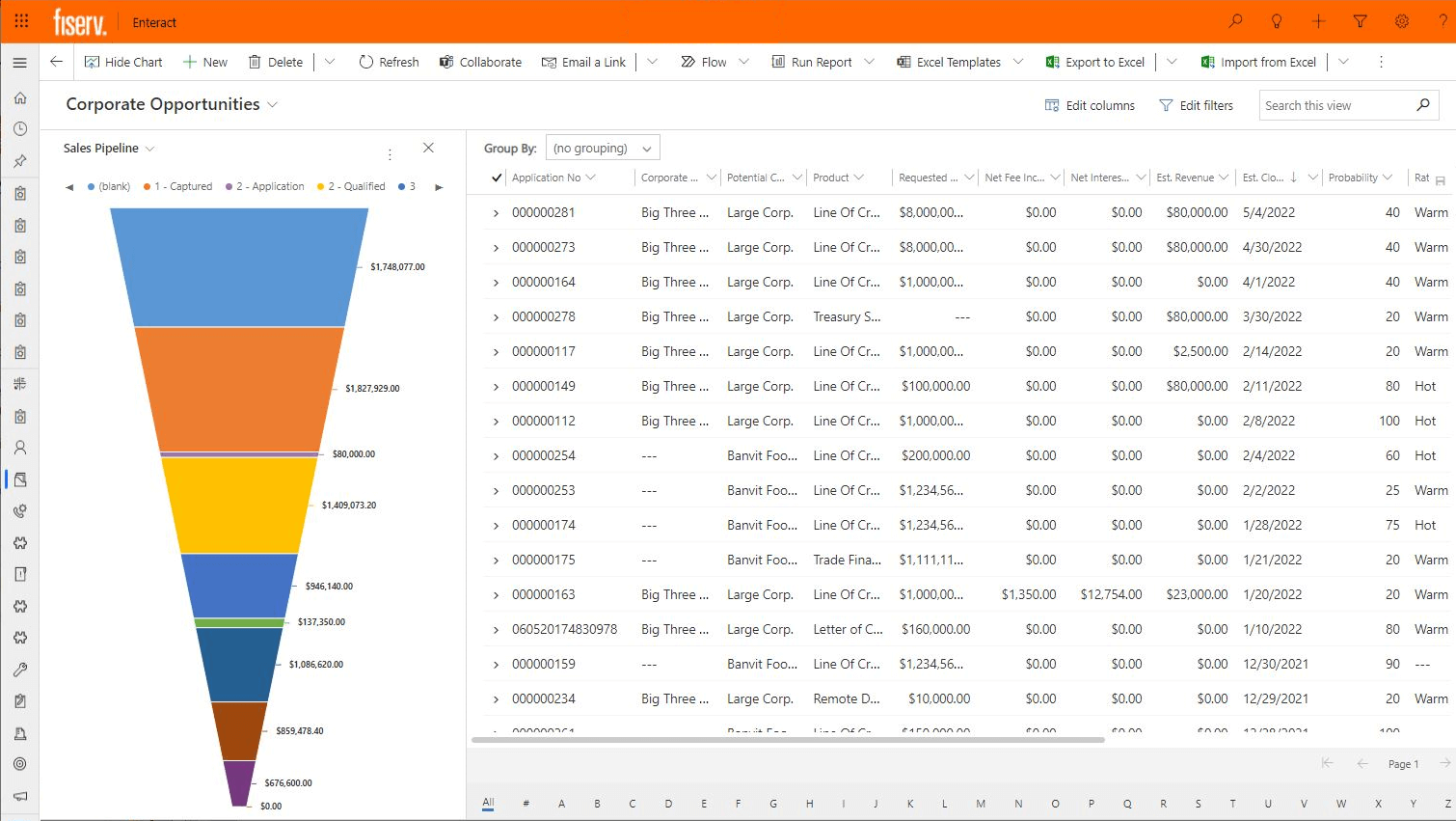Open the settings gear icon

[x=1401, y=21]
